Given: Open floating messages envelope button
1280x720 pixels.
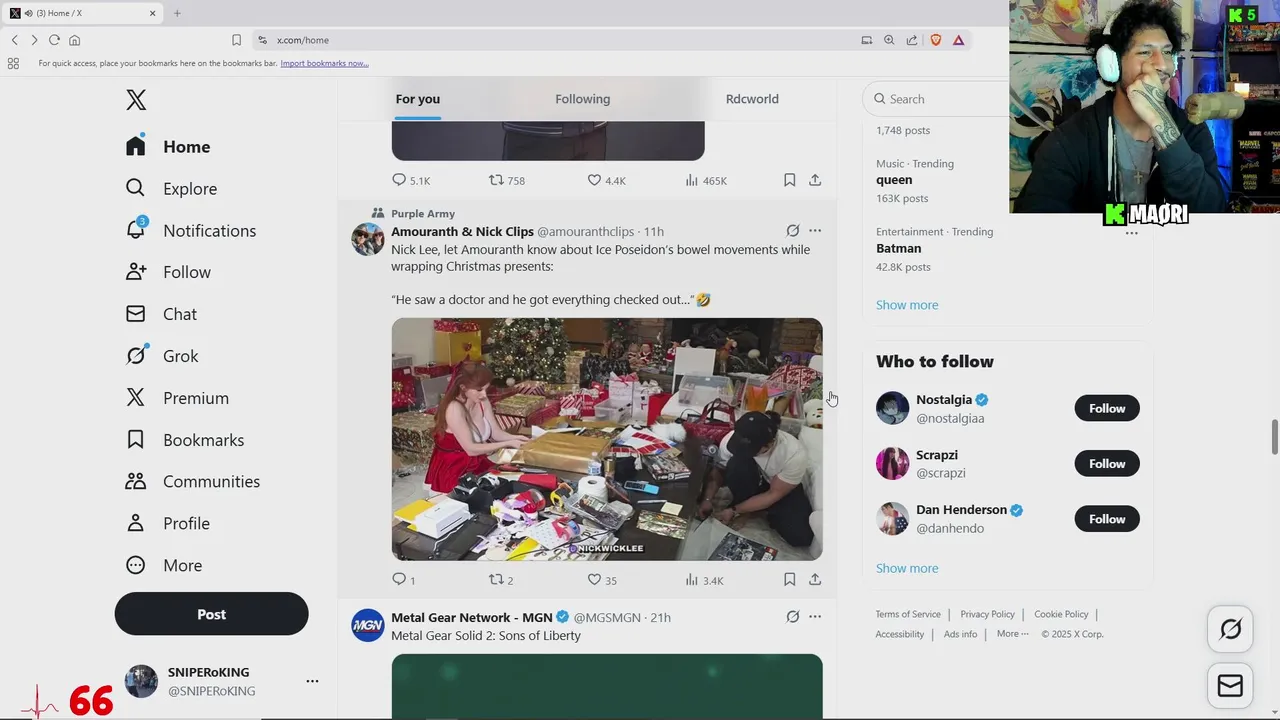Looking at the screenshot, I should [1230, 686].
